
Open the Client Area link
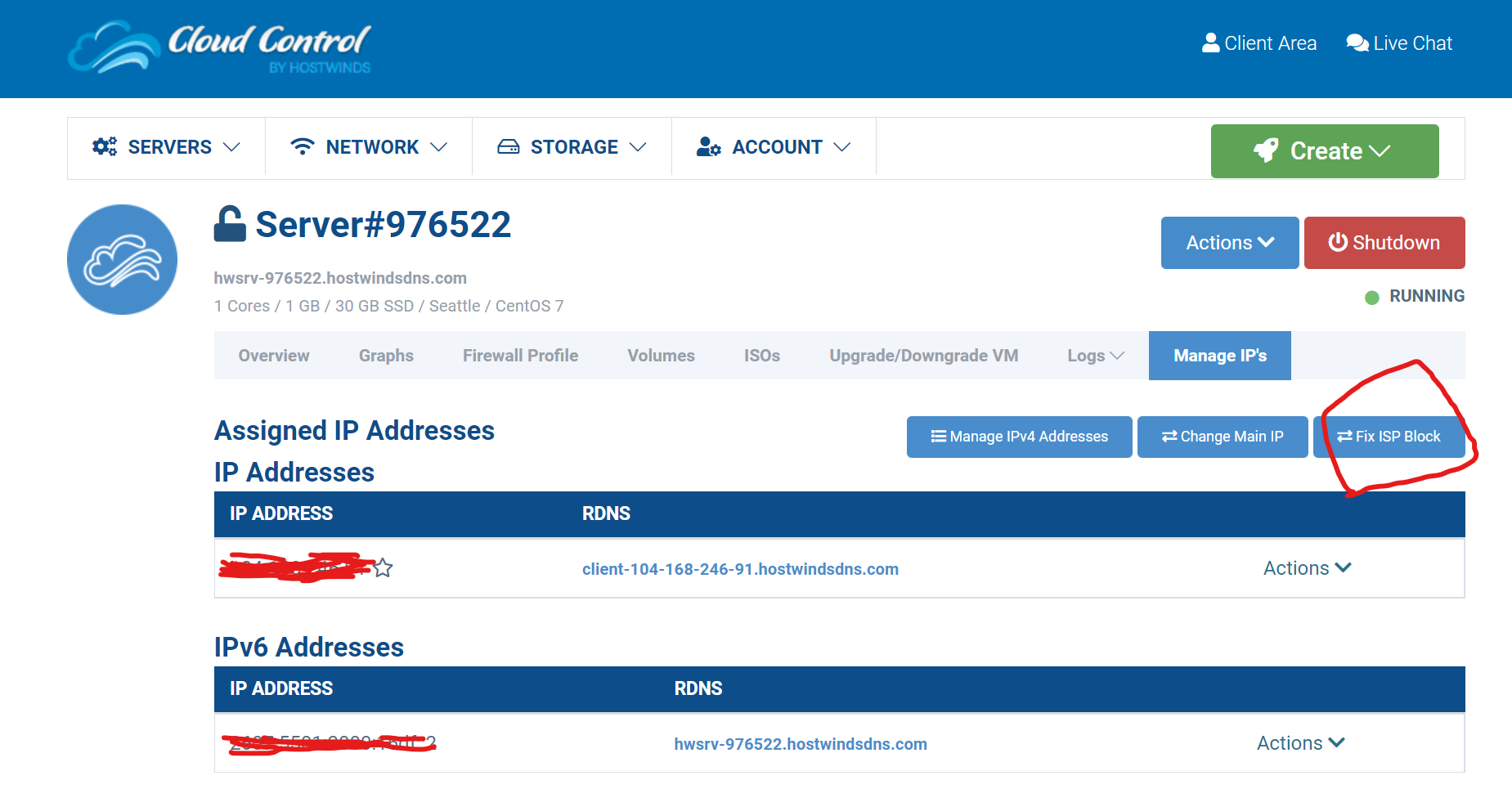(1259, 43)
